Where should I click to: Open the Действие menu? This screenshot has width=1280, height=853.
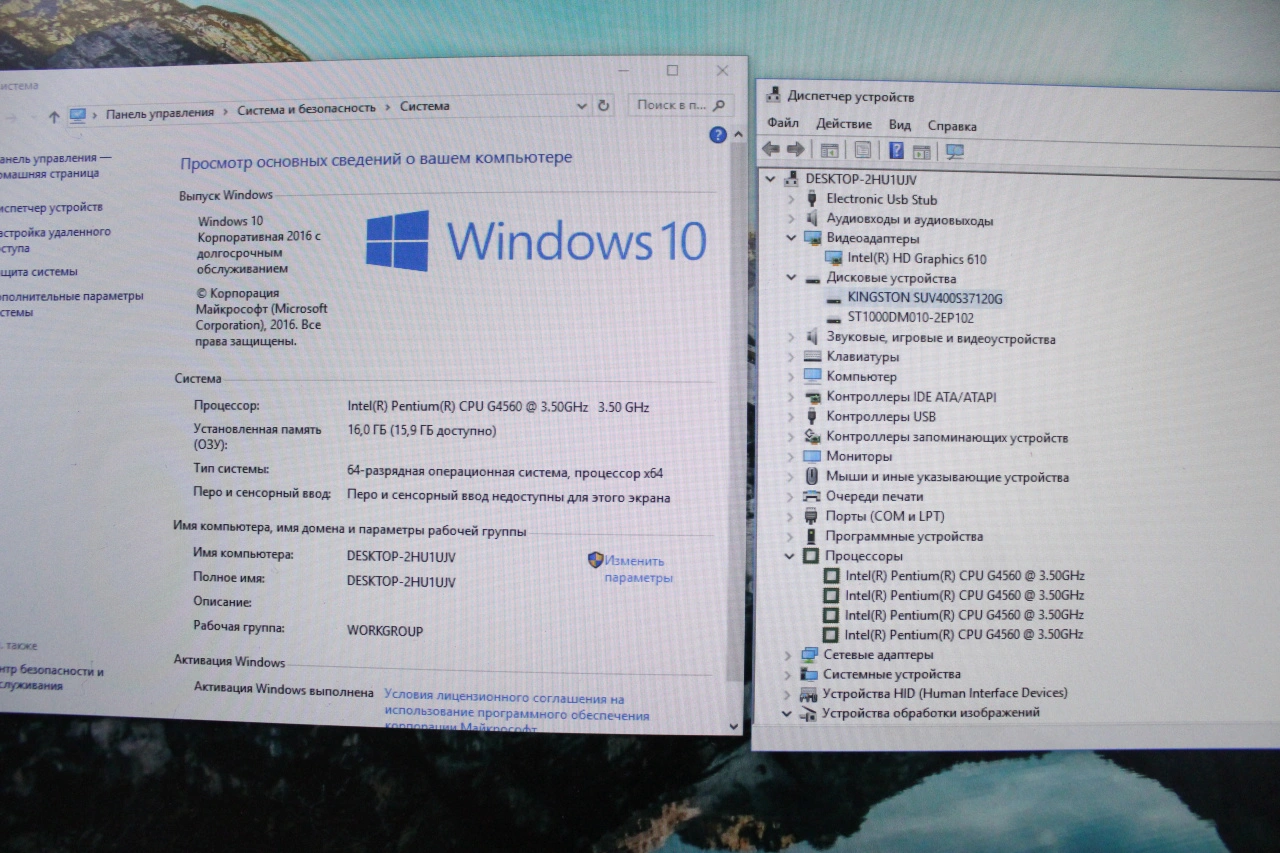click(x=844, y=124)
